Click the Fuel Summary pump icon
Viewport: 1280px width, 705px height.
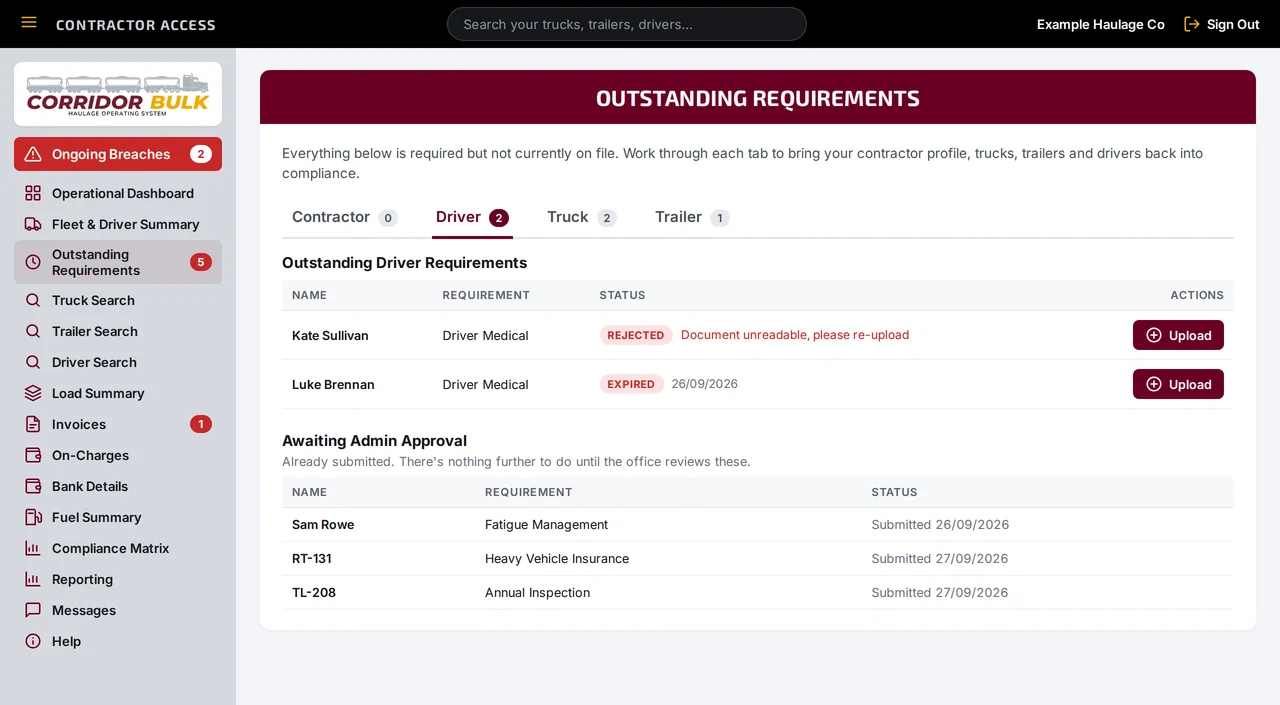click(33, 517)
